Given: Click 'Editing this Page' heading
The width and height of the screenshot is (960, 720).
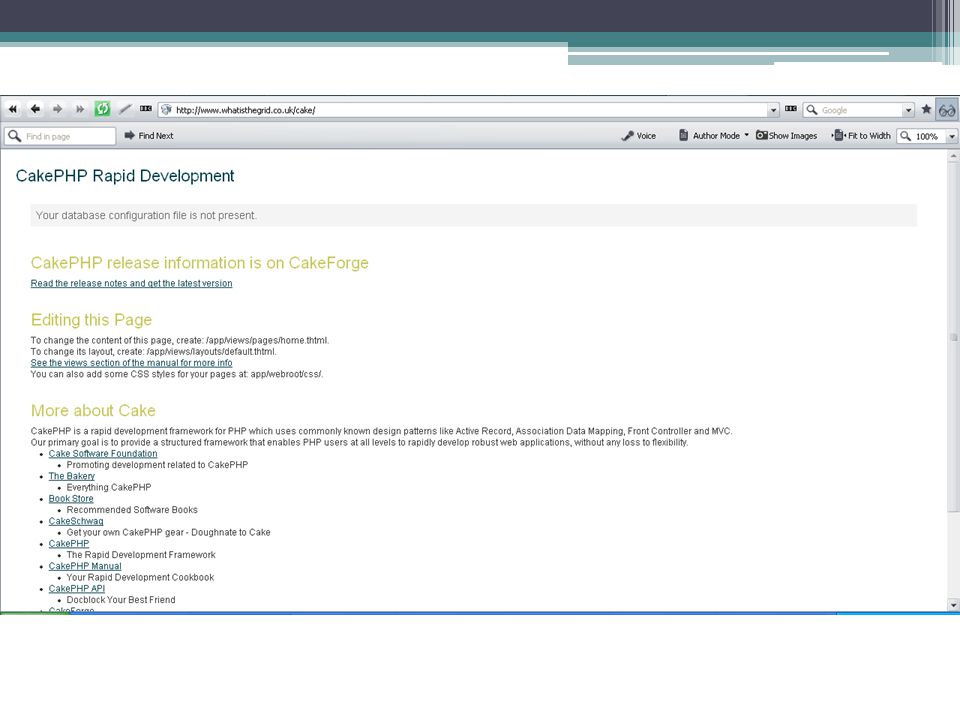Looking at the screenshot, I should point(91,320).
